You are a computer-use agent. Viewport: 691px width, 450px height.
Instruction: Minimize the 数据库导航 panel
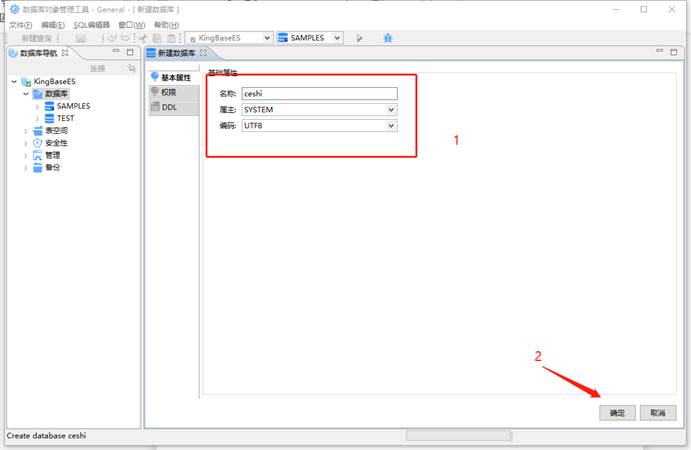(x=116, y=52)
